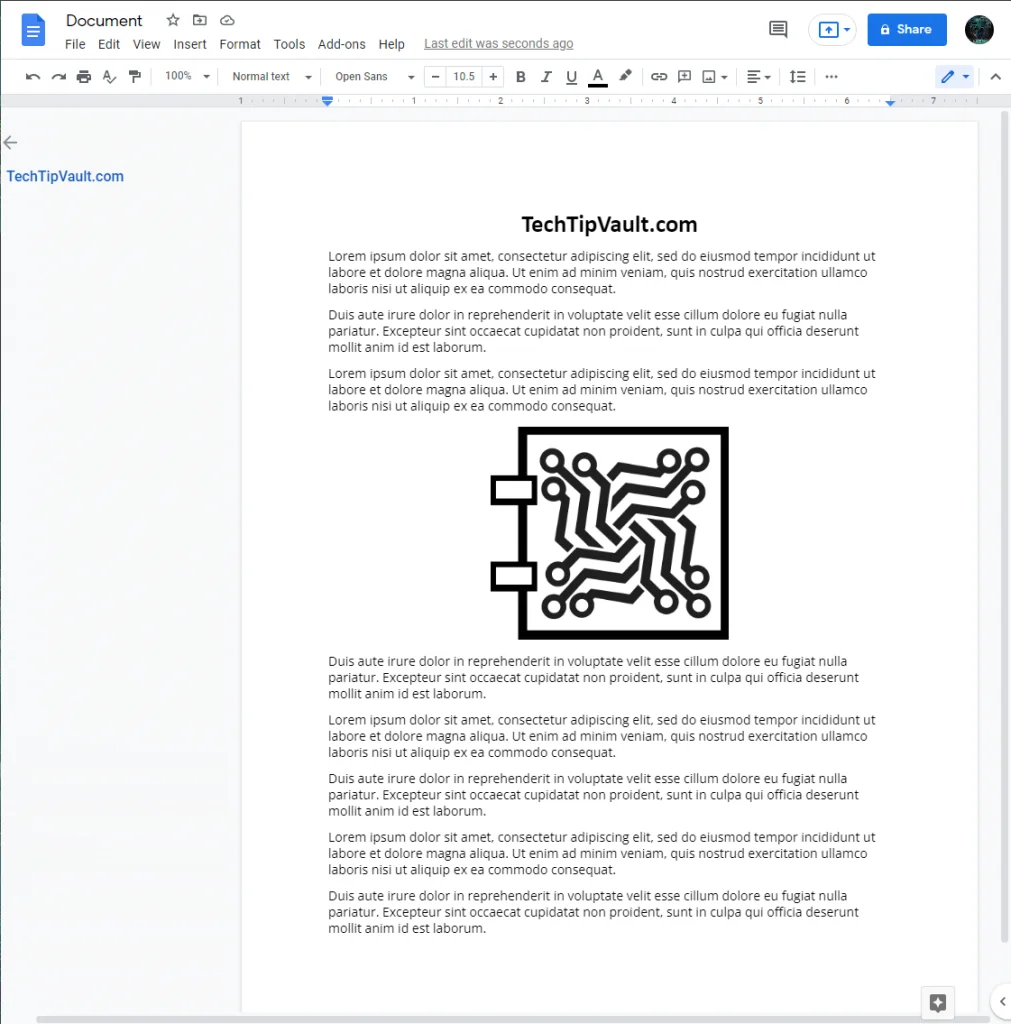Open the Open Sans font dropdown
Image resolution: width=1011 pixels, height=1024 pixels.
(374, 77)
